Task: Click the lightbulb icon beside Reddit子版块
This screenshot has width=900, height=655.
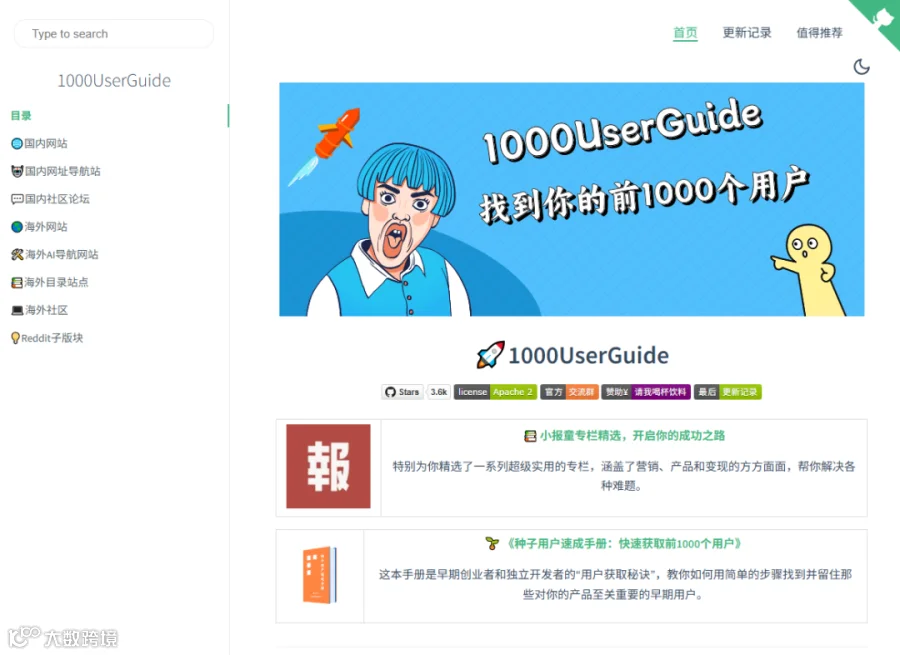Action: pyautogui.click(x=15, y=338)
